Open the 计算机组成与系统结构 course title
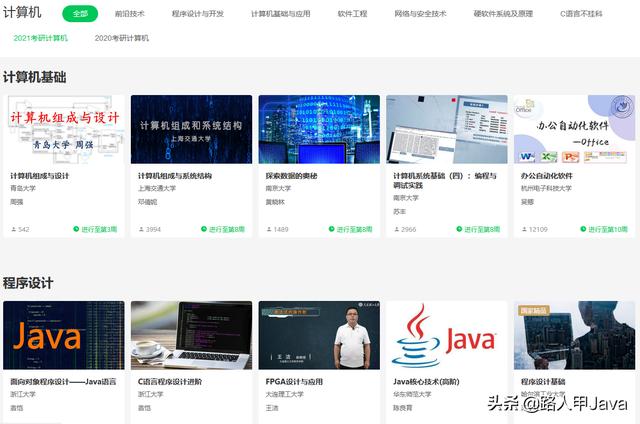This screenshot has width=640, height=424. click(x=175, y=176)
